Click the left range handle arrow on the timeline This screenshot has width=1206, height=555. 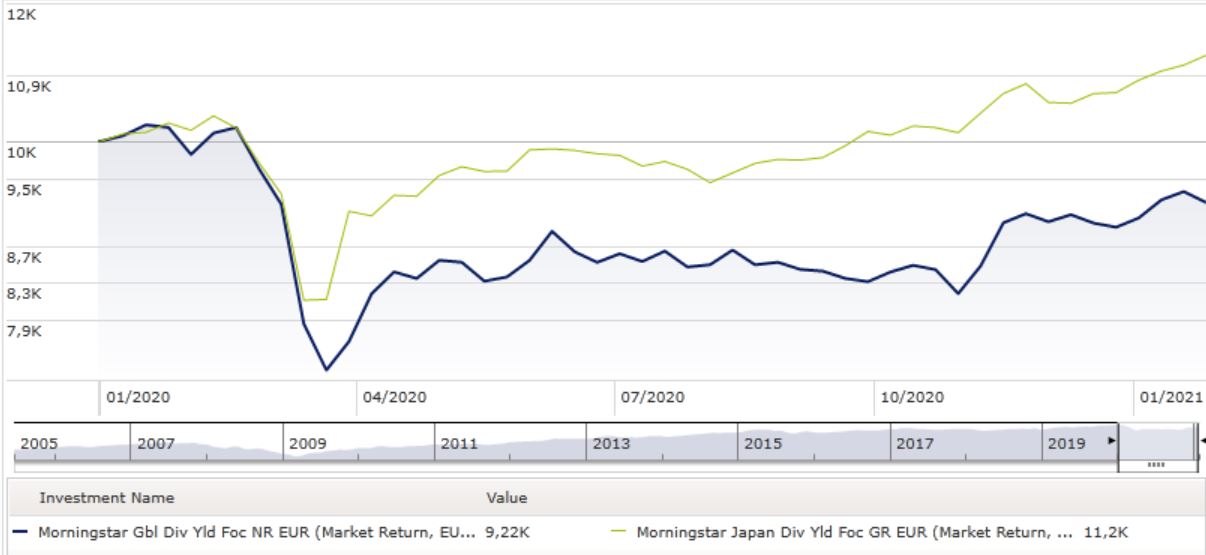1112,441
